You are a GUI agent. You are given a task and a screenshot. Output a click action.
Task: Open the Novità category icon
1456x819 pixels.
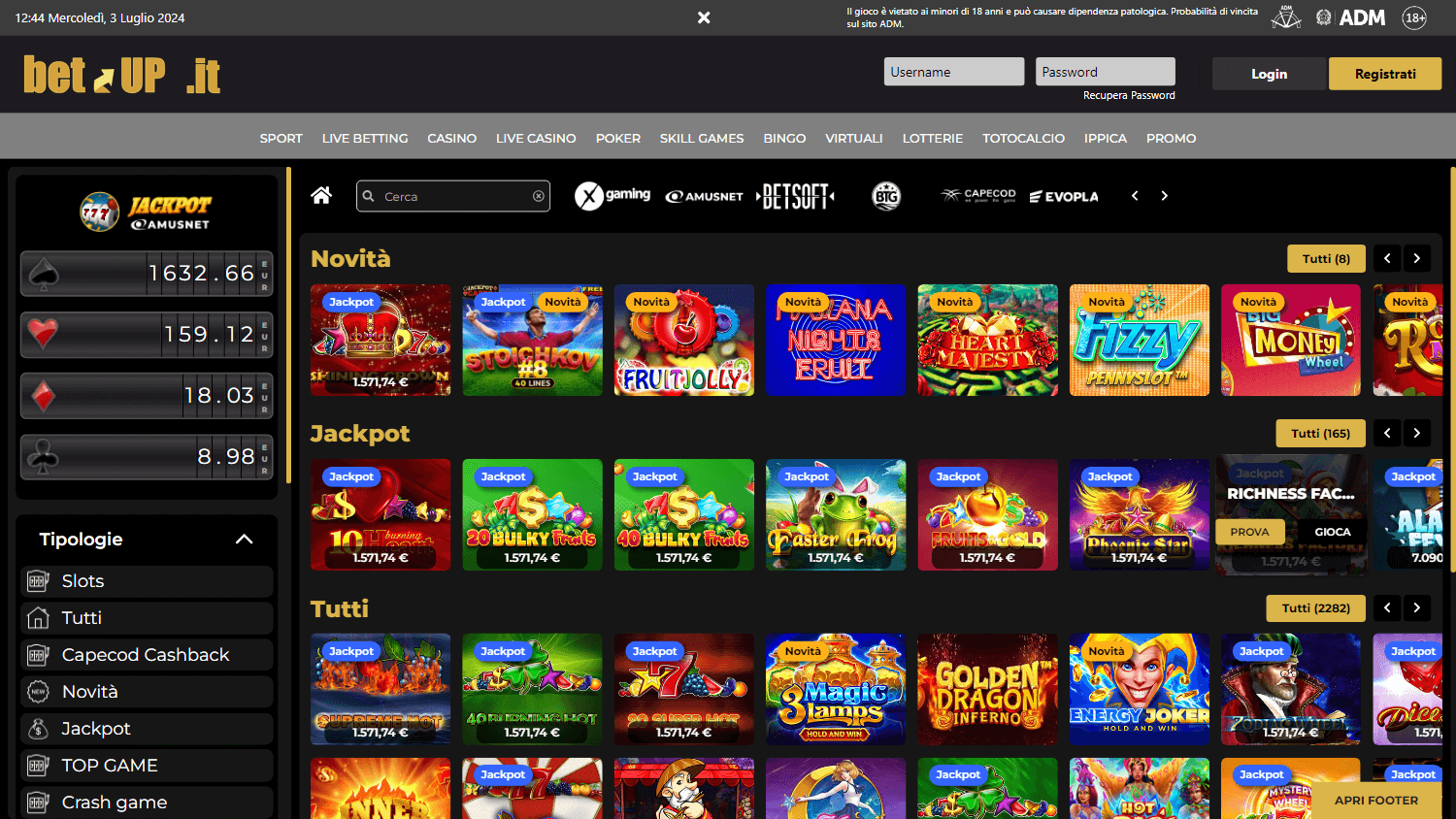coord(38,692)
